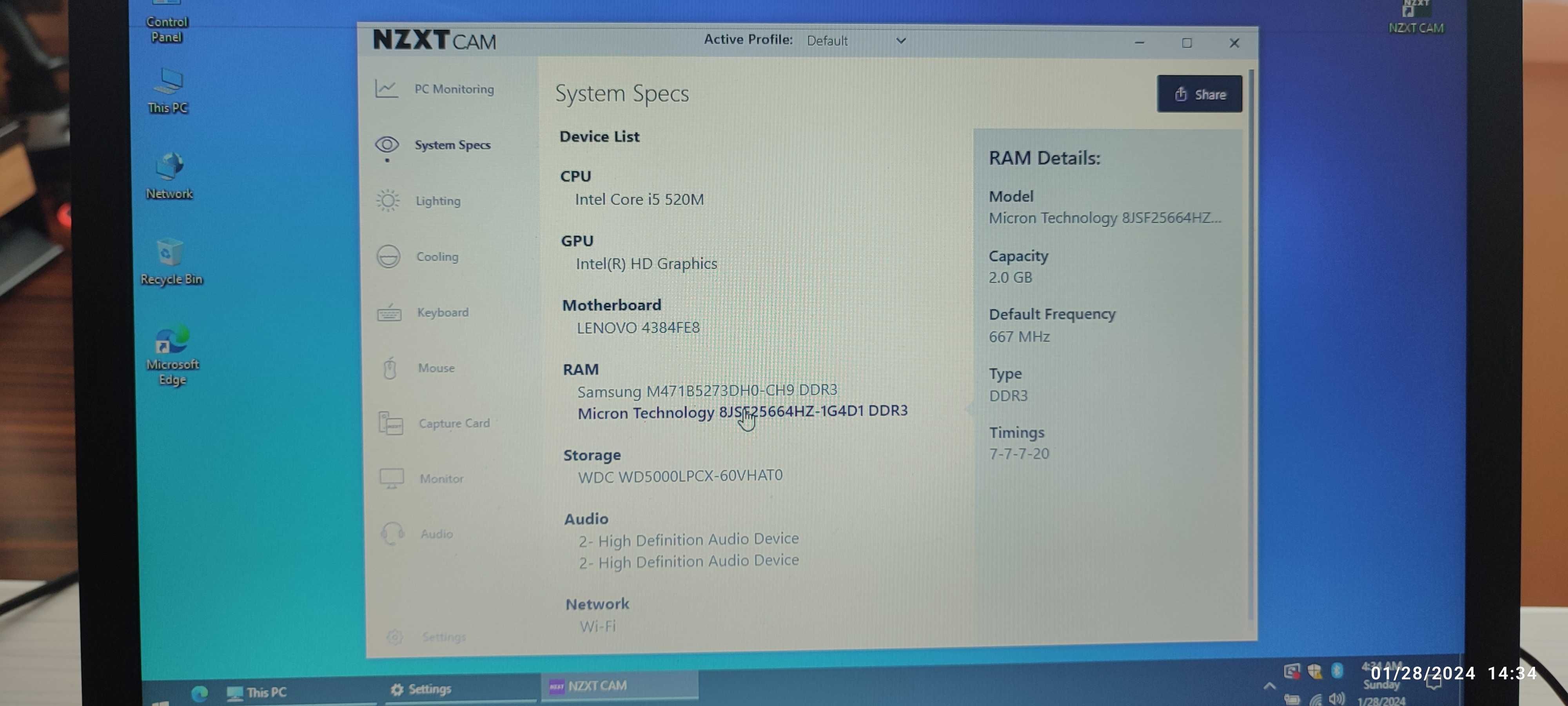Click second High Definition Audio Device entry
This screenshot has height=706, width=1568.
click(688, 561)
